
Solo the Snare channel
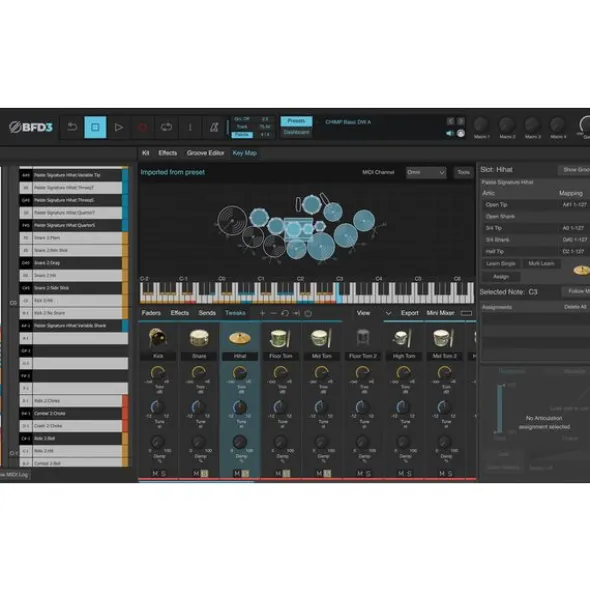tap(204, 473)
